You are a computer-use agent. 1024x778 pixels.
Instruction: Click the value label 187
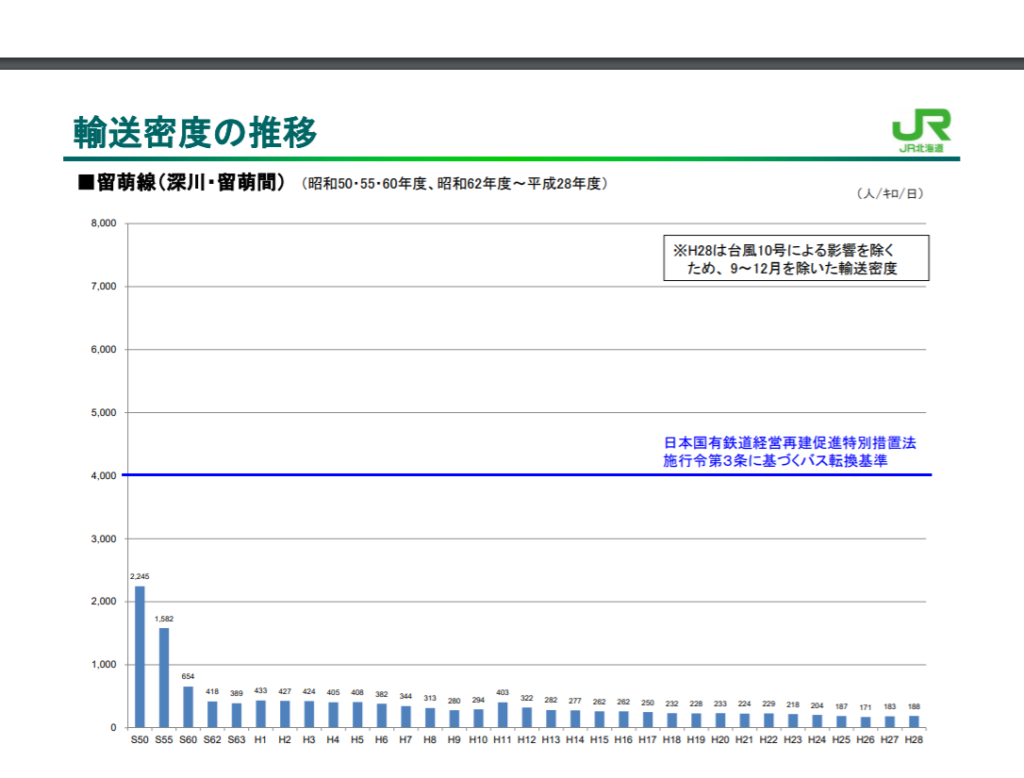pyautogui.click(x=841, y=706)
